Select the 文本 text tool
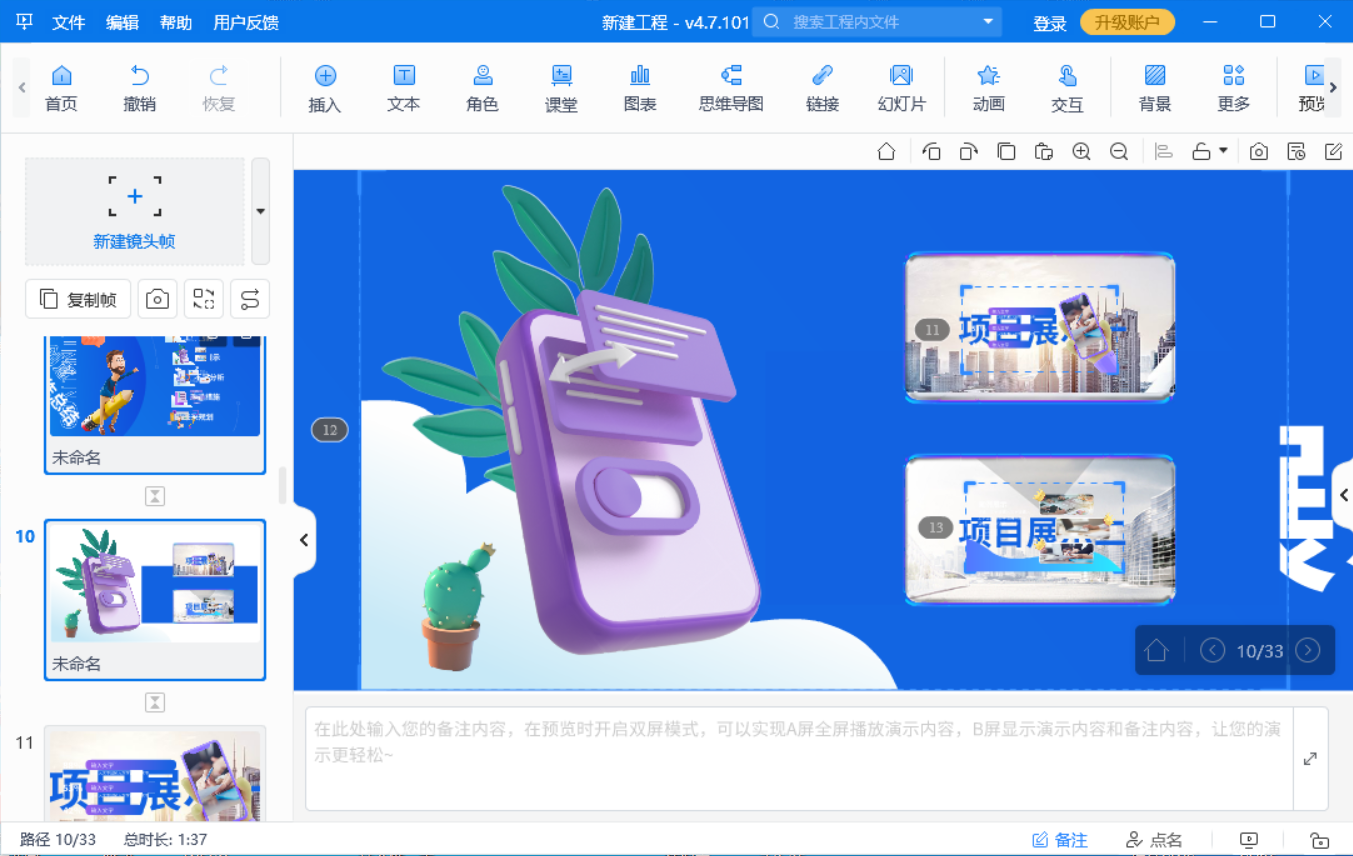The image size is (1353, 856). pyautogui.click(x=404, y=88)
